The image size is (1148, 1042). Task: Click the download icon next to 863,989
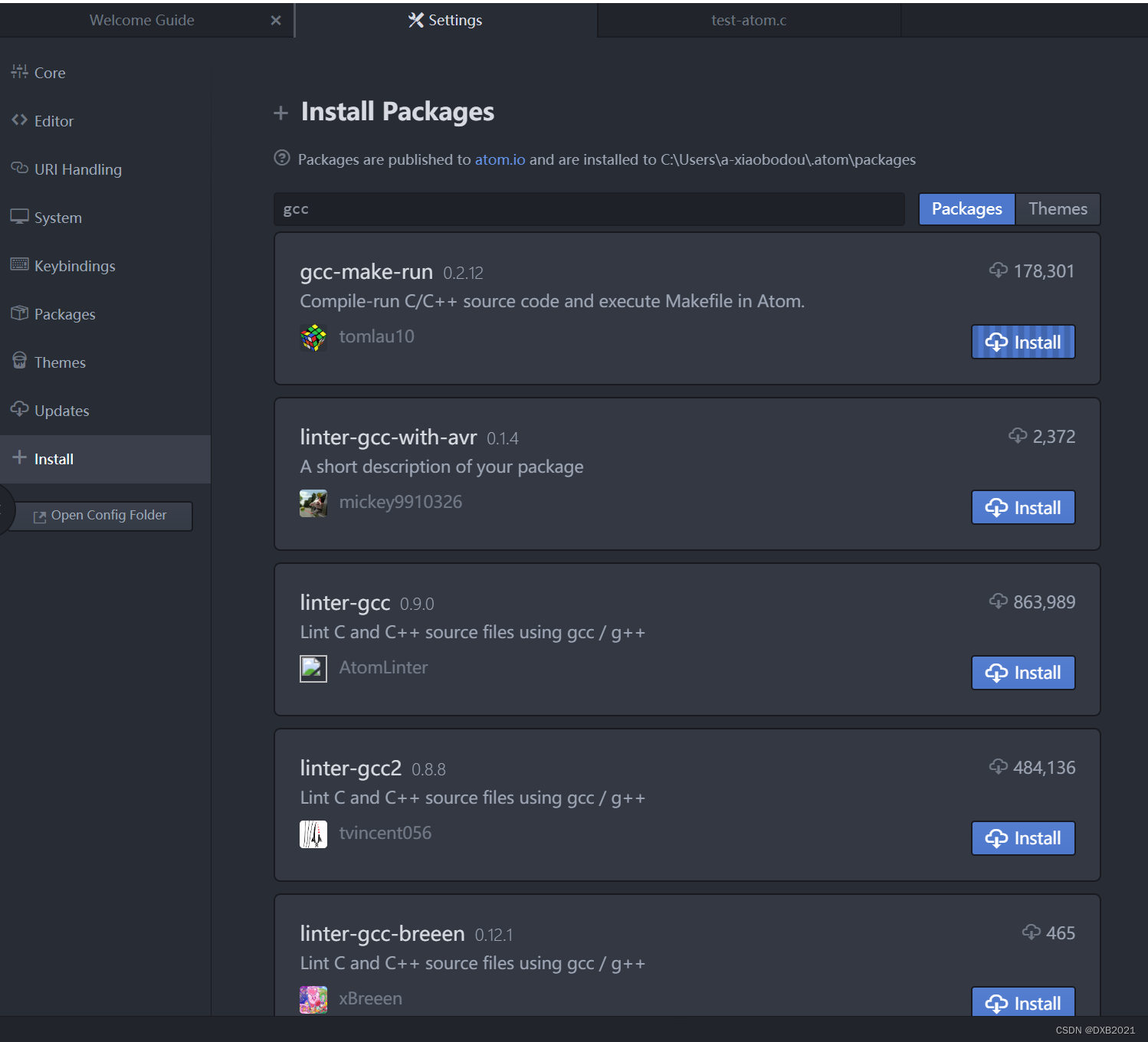(998, 601)
